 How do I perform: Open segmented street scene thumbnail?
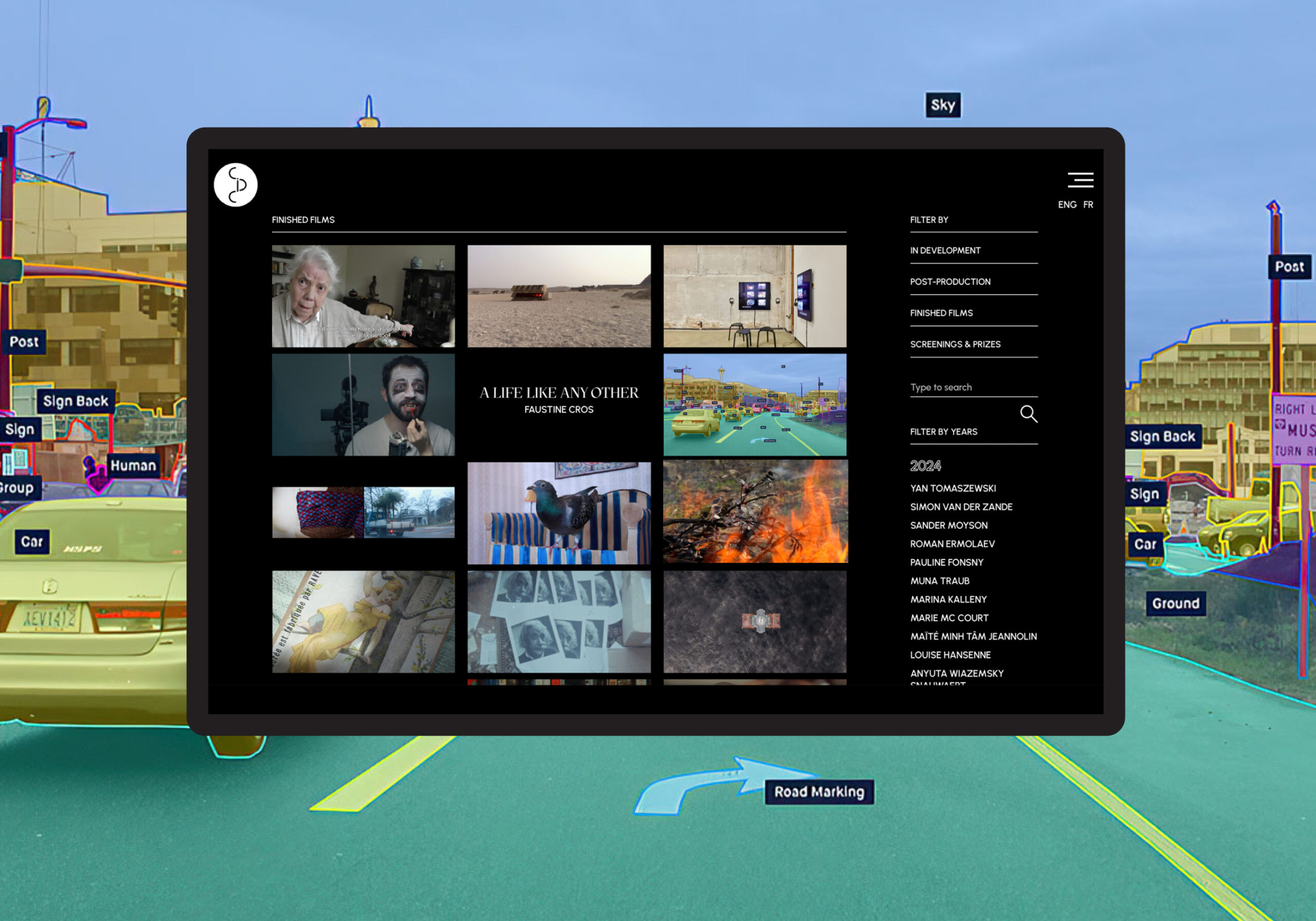point(755,405)
